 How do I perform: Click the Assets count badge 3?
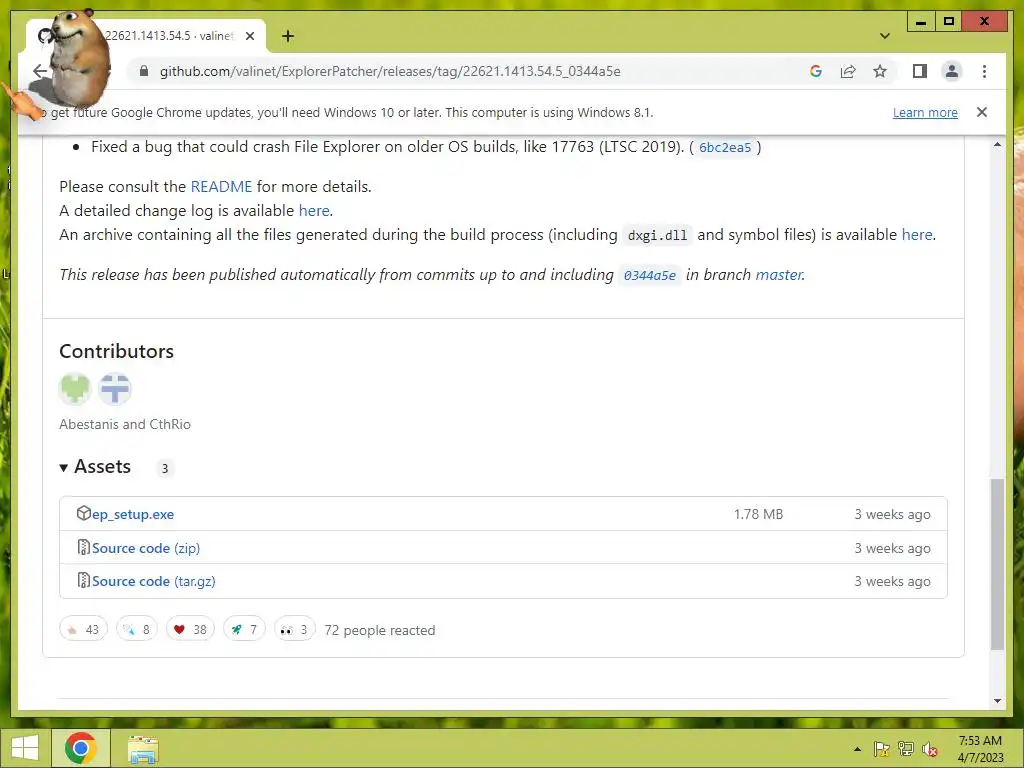(165, 468)
